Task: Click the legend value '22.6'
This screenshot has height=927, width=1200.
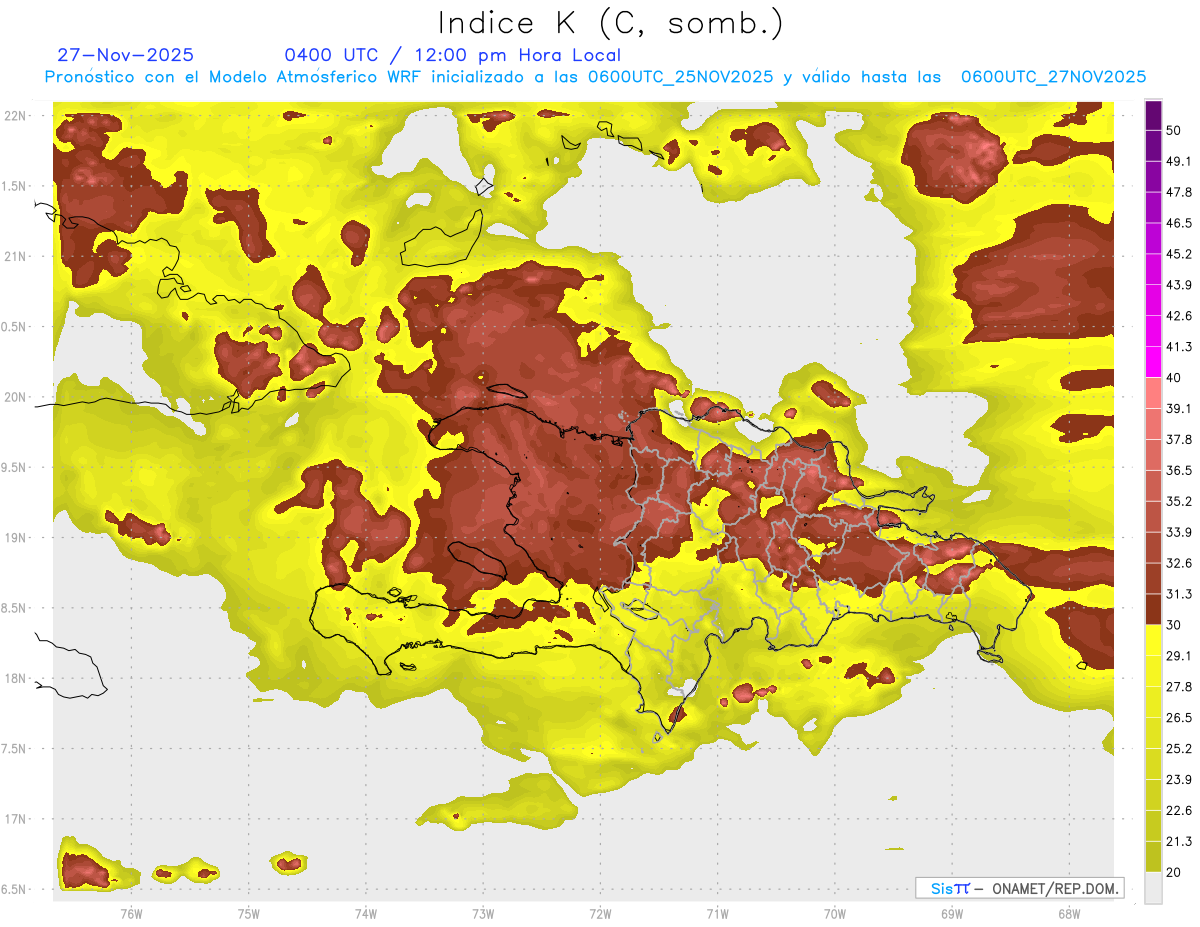Action: (x=1179, y=811)
